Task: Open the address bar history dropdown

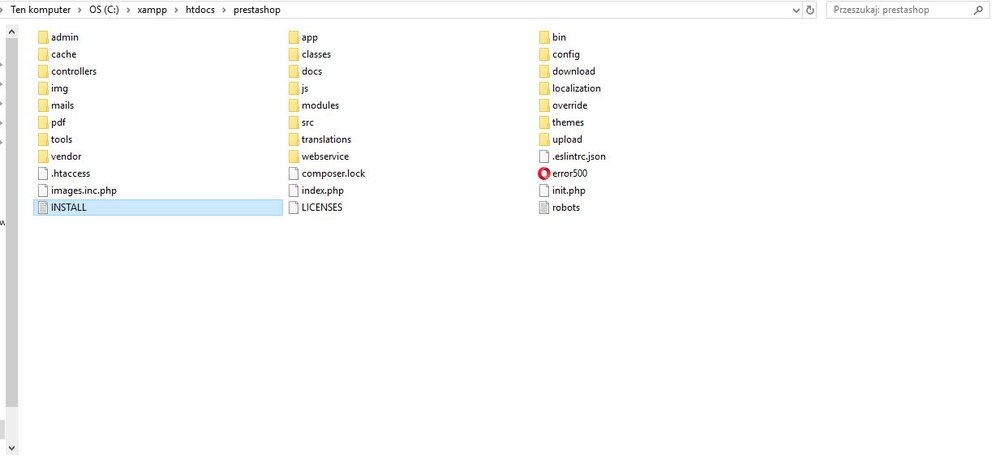Action: pyautogui.click(x=797, y=10)
